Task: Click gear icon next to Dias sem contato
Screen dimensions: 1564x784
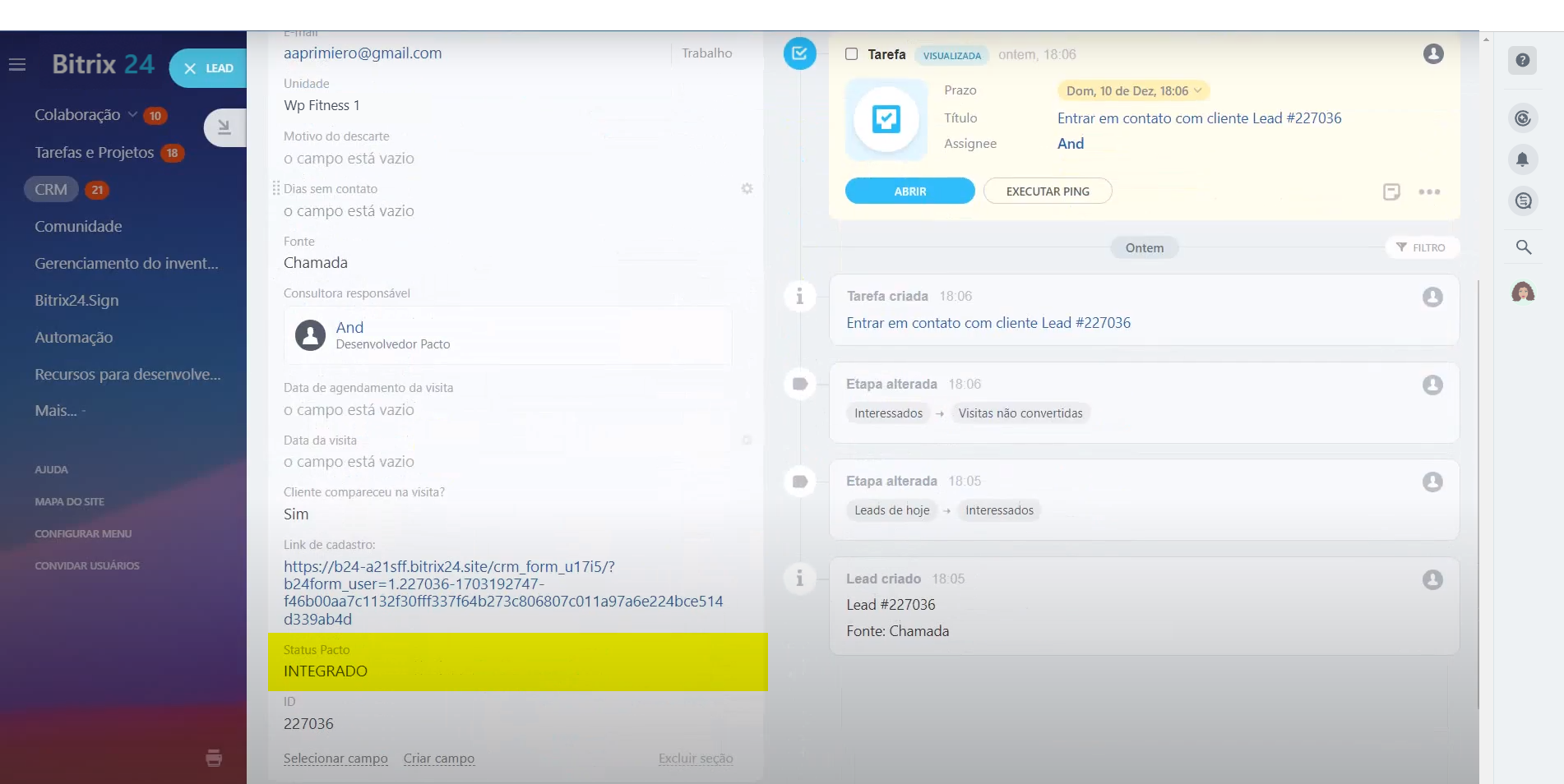Action: [747, 189]
